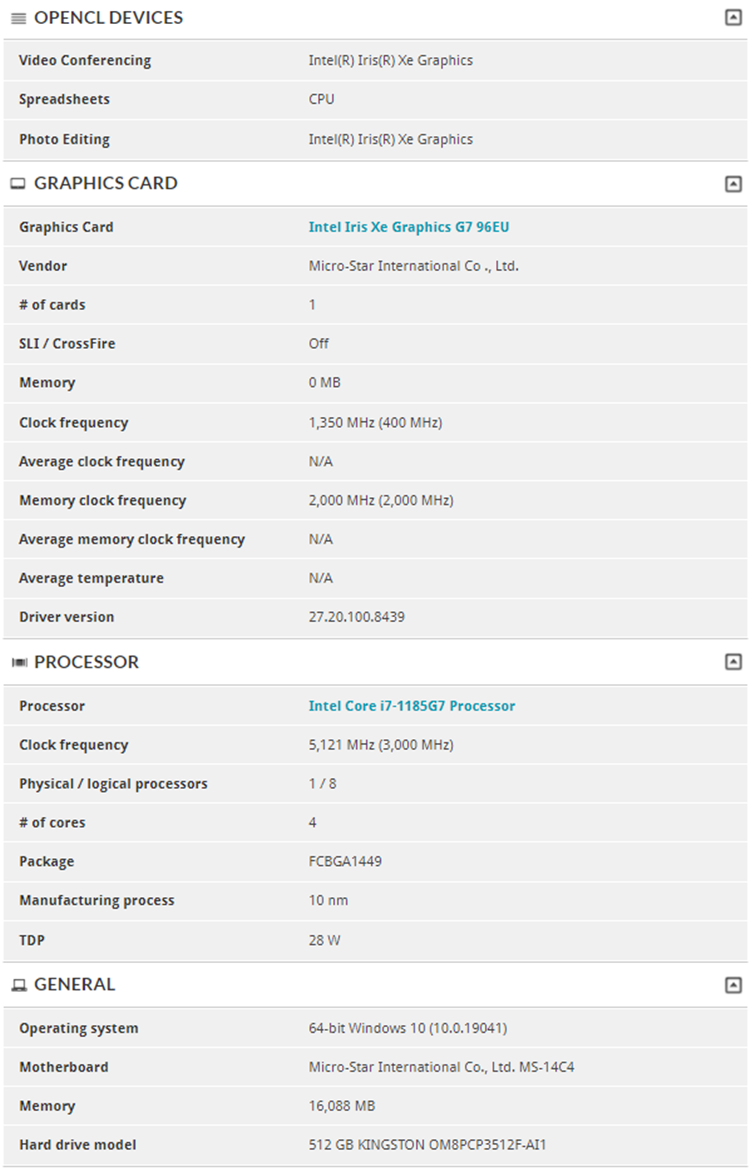Click the GENERAL heading
This screenshot has height=1171, width=750.
(x=75, y=985)
